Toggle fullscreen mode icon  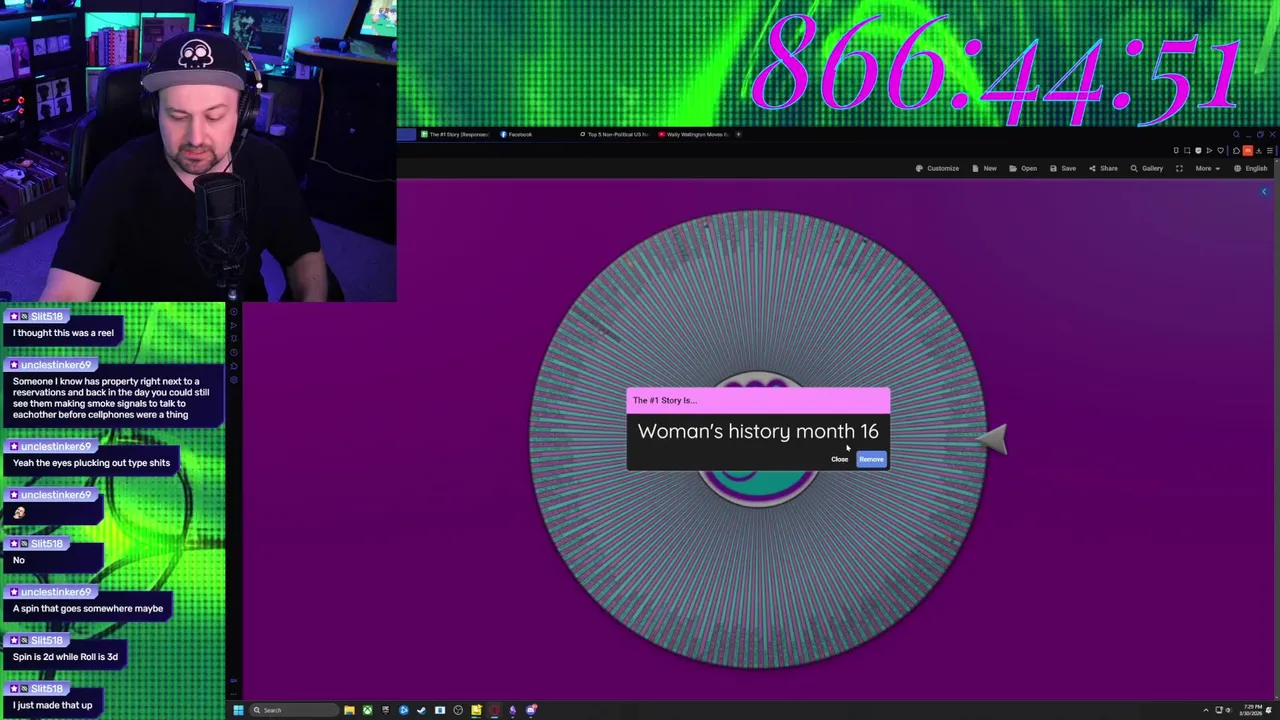[x=1179, y=168]
